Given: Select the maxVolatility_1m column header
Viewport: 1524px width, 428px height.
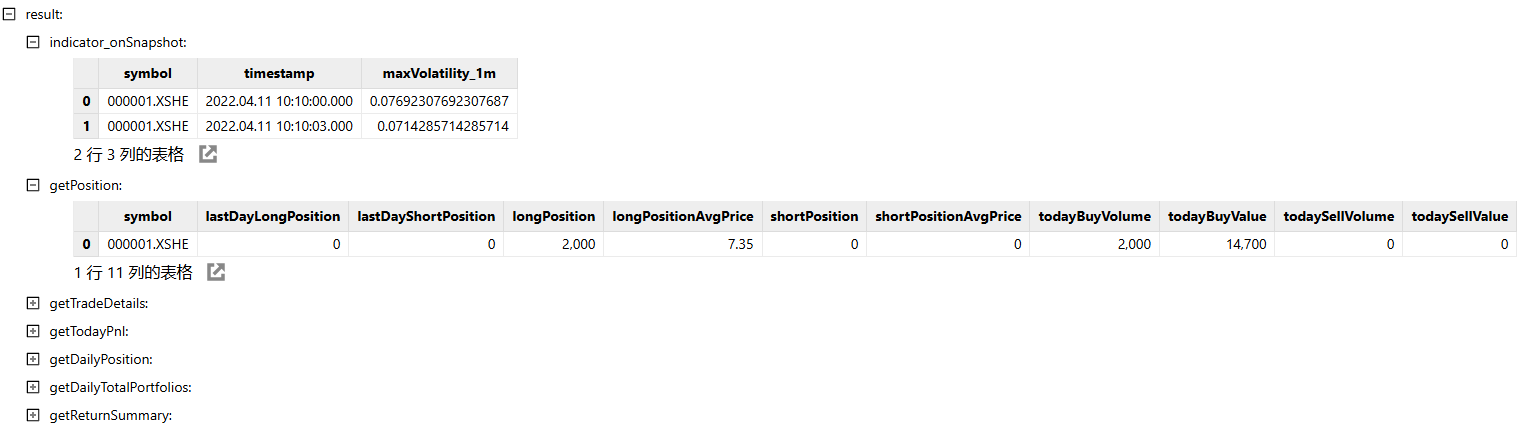Looking at the screenshot, I should point(439,73).
